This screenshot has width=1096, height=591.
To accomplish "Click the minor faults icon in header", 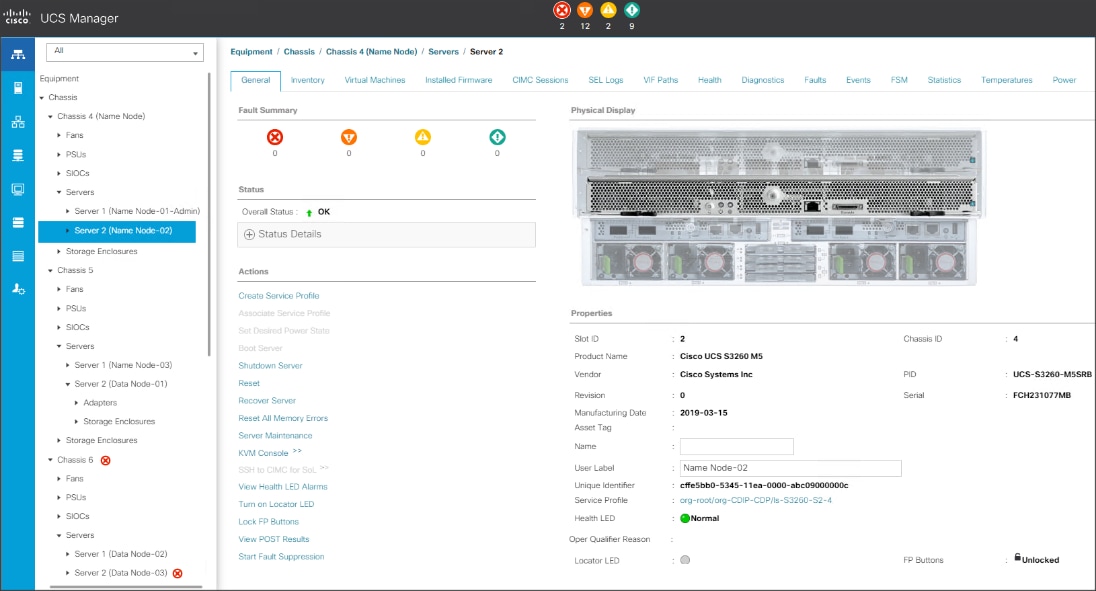I will click(608, 10).
